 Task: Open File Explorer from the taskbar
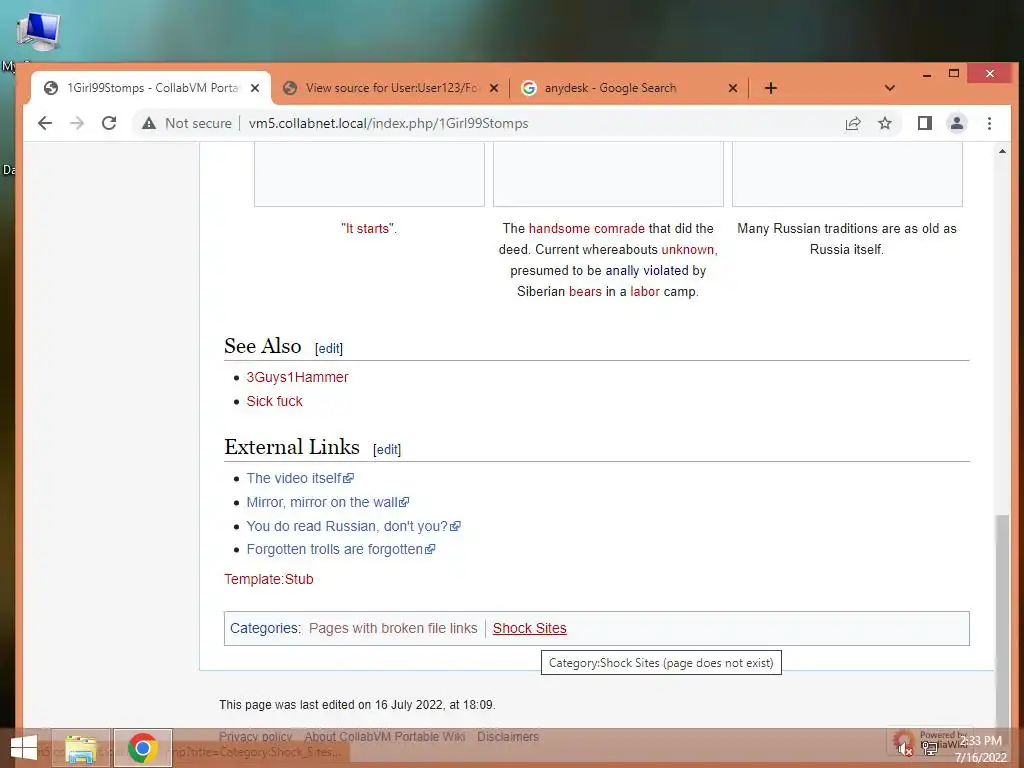(x=81, y=748)
